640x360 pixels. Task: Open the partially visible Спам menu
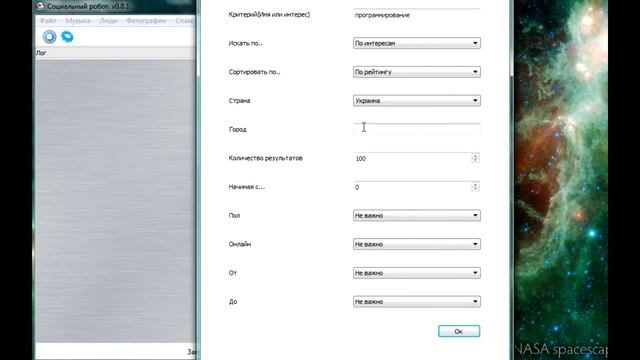[x=185, y=20]
